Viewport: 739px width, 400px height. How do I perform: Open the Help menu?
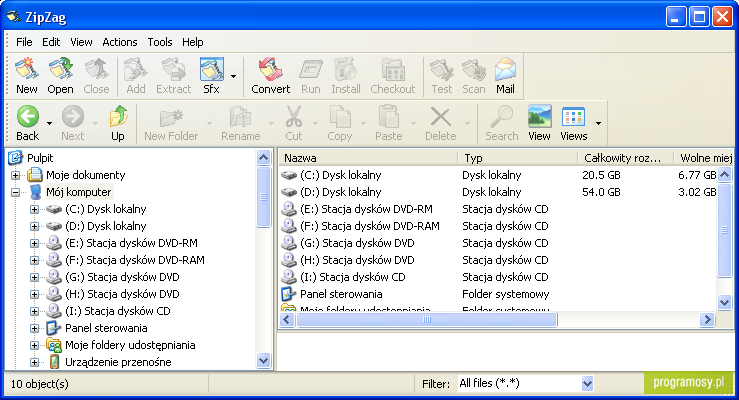tap(192, 42)
